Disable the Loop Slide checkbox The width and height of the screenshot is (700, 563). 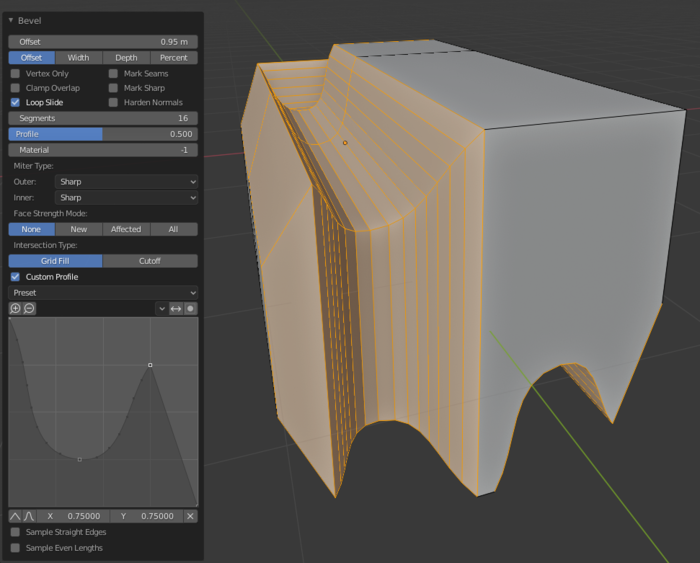[x=16, y=102]
